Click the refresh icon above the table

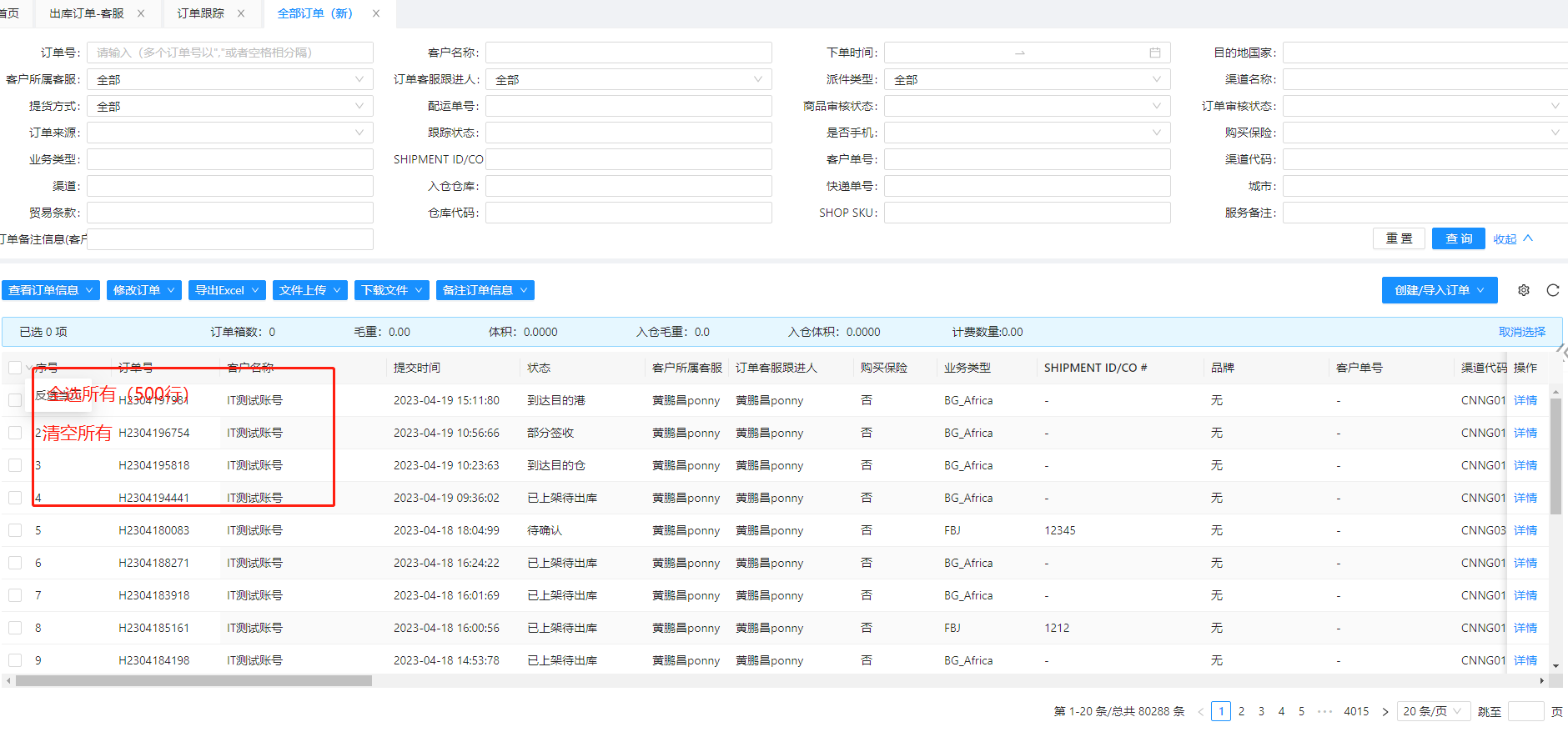click(x=1553, y=290)
